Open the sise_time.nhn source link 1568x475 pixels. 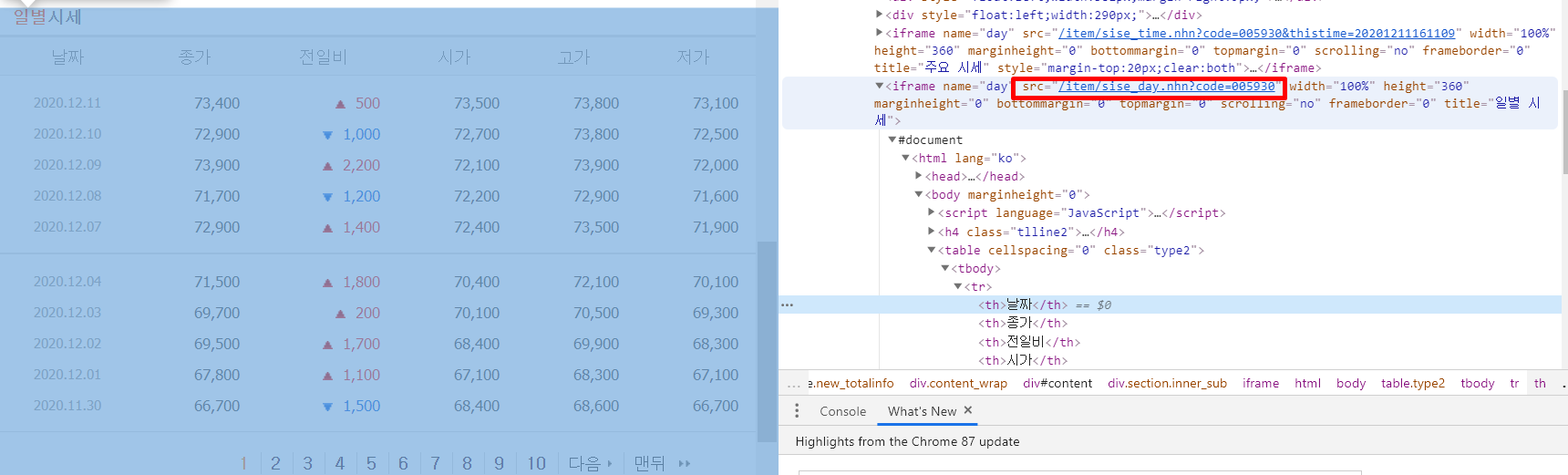(1256, 33)
